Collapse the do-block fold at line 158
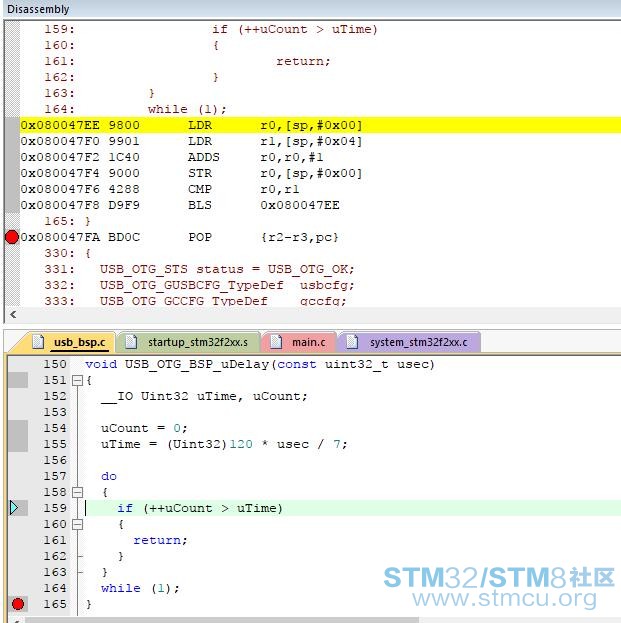 pyautogui.click(x=77, y=492)
